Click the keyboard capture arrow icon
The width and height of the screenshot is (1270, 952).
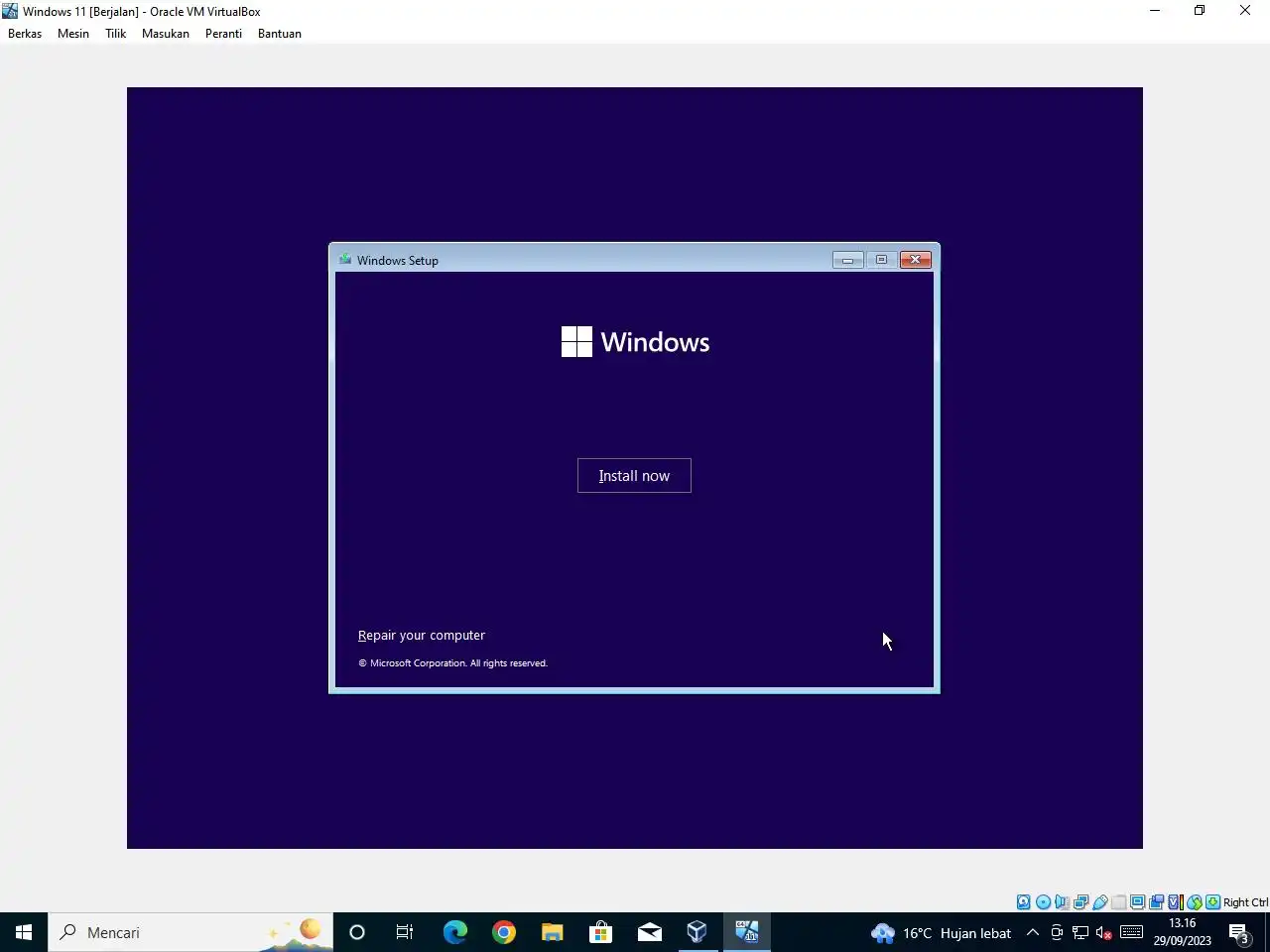pos(1212,902)
